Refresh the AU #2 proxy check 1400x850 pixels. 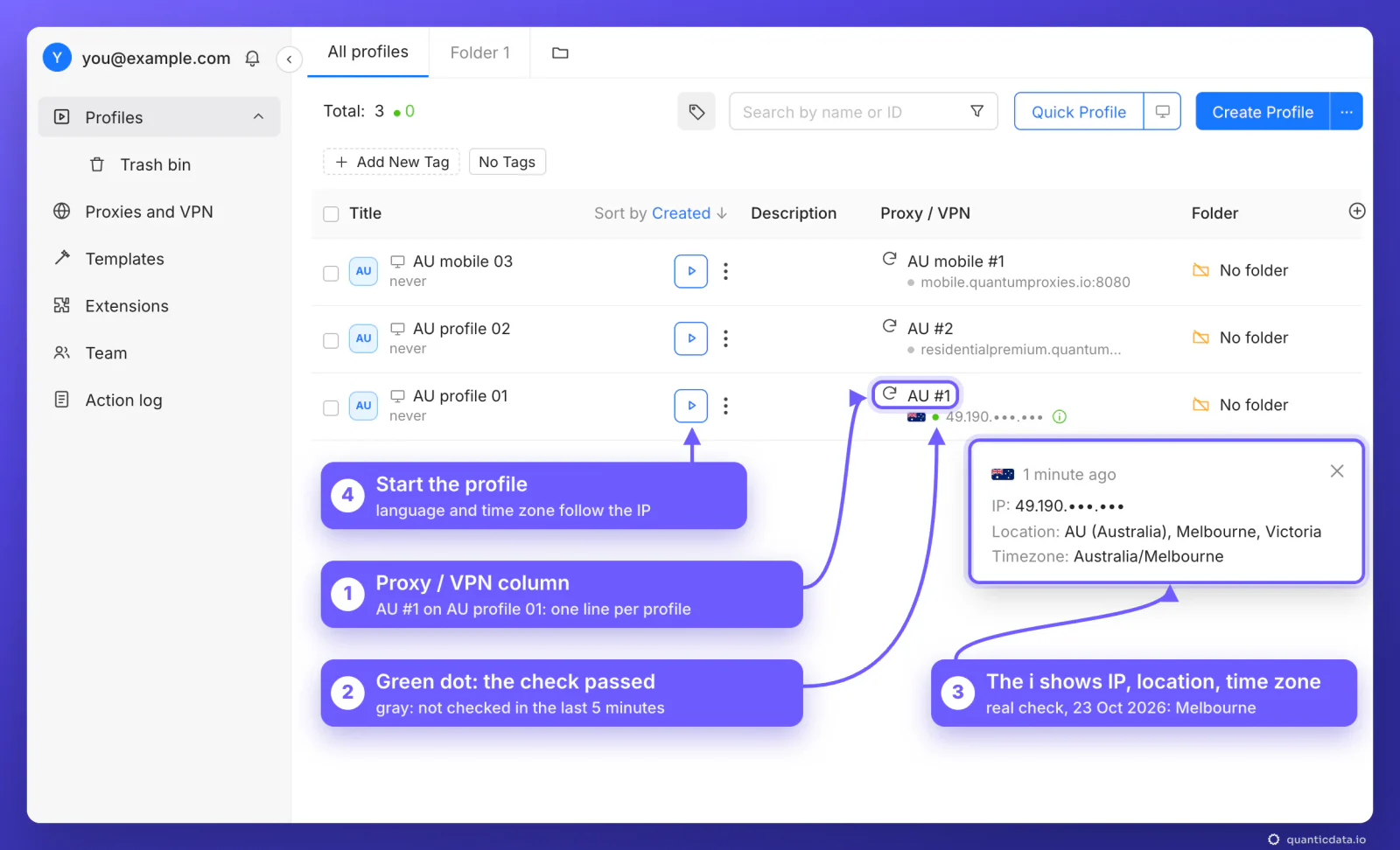click(x=890, y=326)
